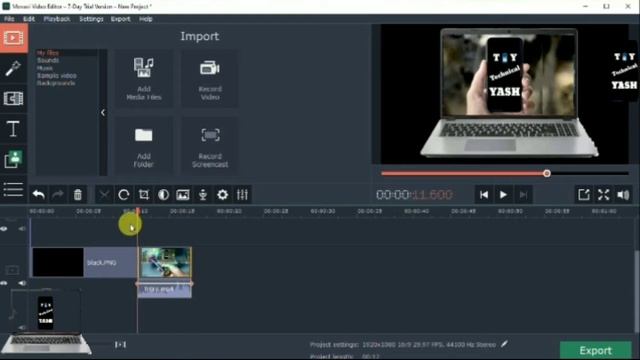Open the Playback menu
This screenshot has height=360, width=640.
[x=57, y=19]
